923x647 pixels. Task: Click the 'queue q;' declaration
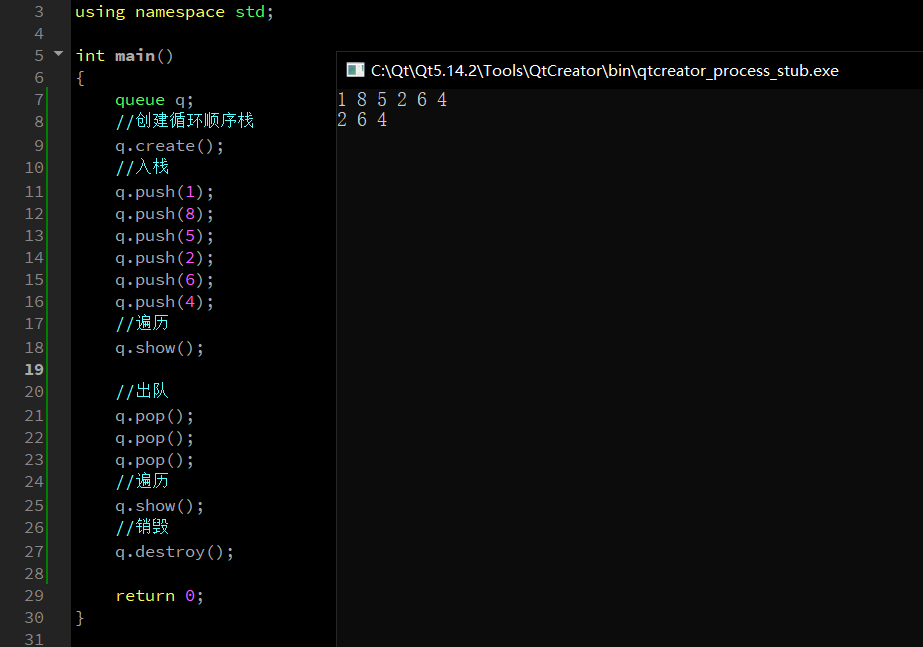point(154,100)
